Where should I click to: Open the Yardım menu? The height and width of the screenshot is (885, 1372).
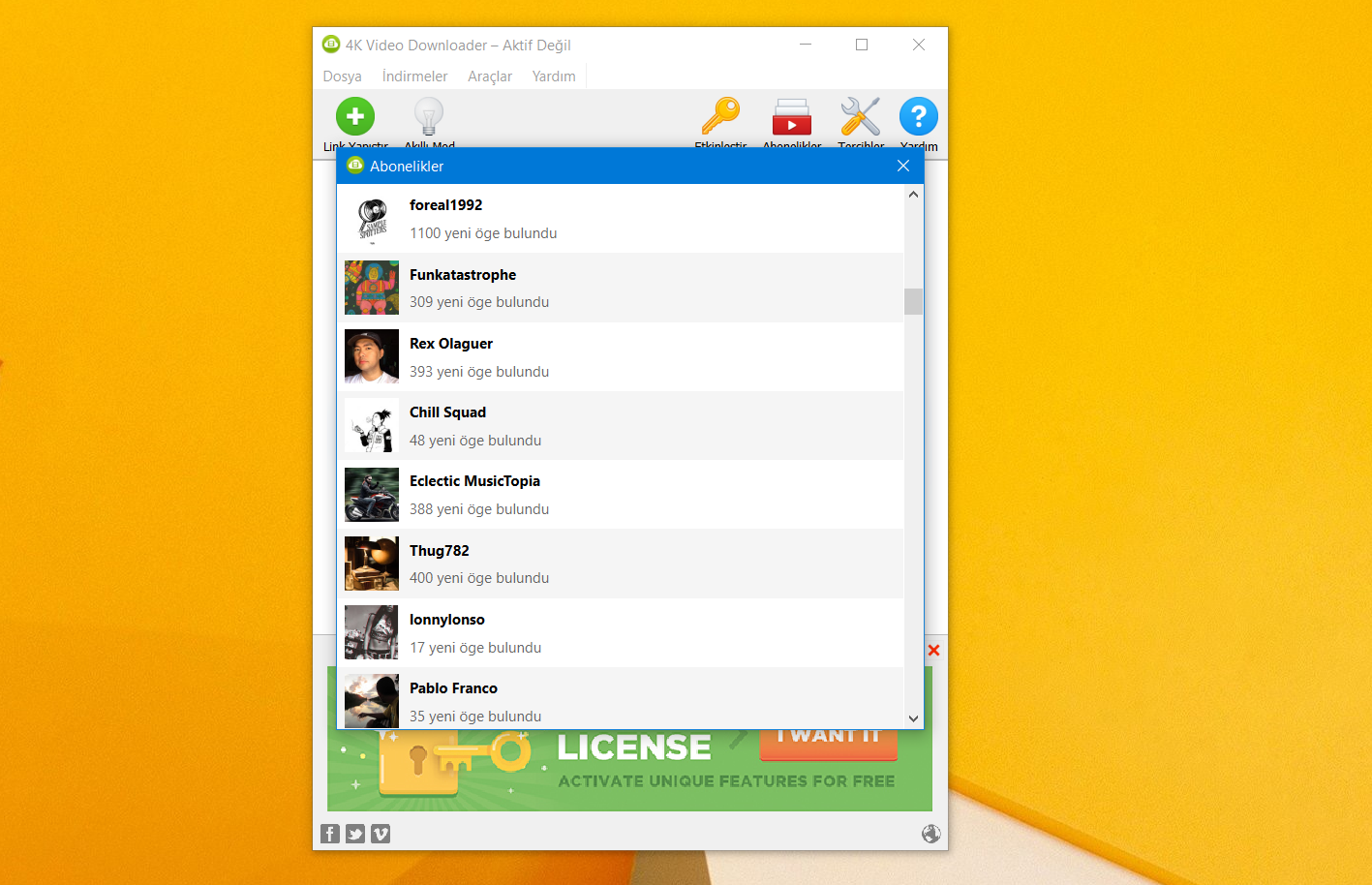point(554,76)
